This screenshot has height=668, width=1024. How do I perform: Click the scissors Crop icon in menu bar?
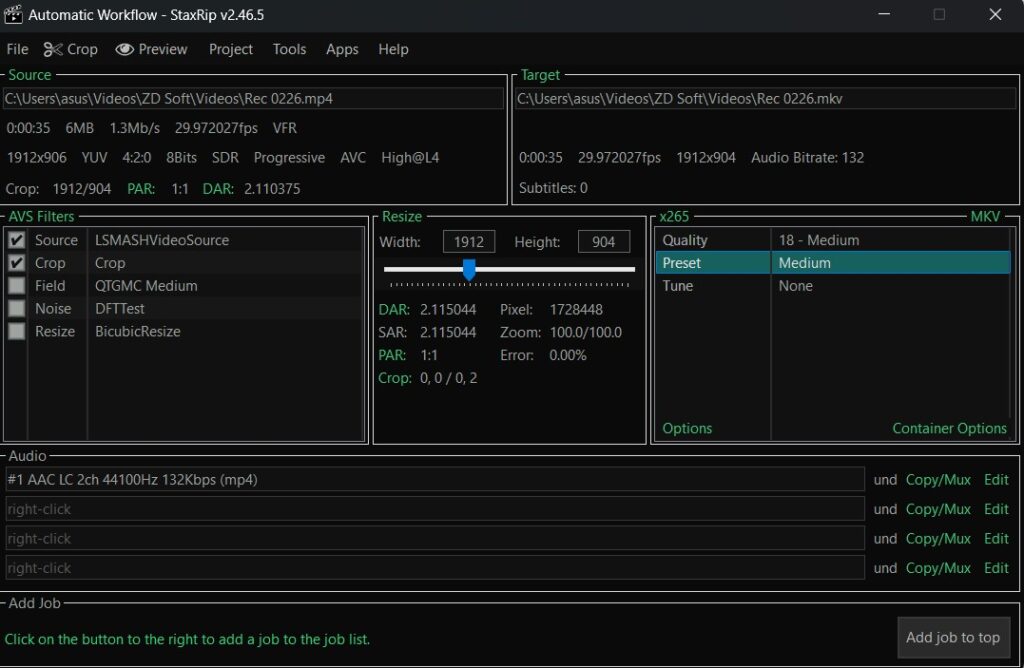[x=53, y=49]
